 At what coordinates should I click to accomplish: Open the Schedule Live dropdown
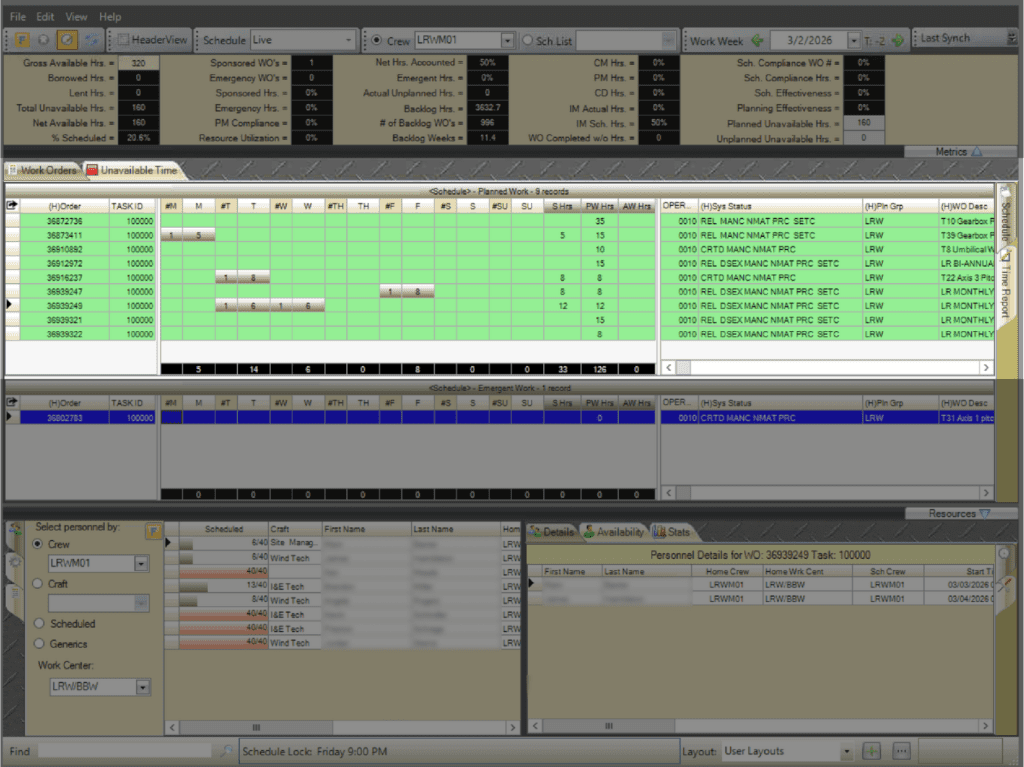tap(348, 40)
